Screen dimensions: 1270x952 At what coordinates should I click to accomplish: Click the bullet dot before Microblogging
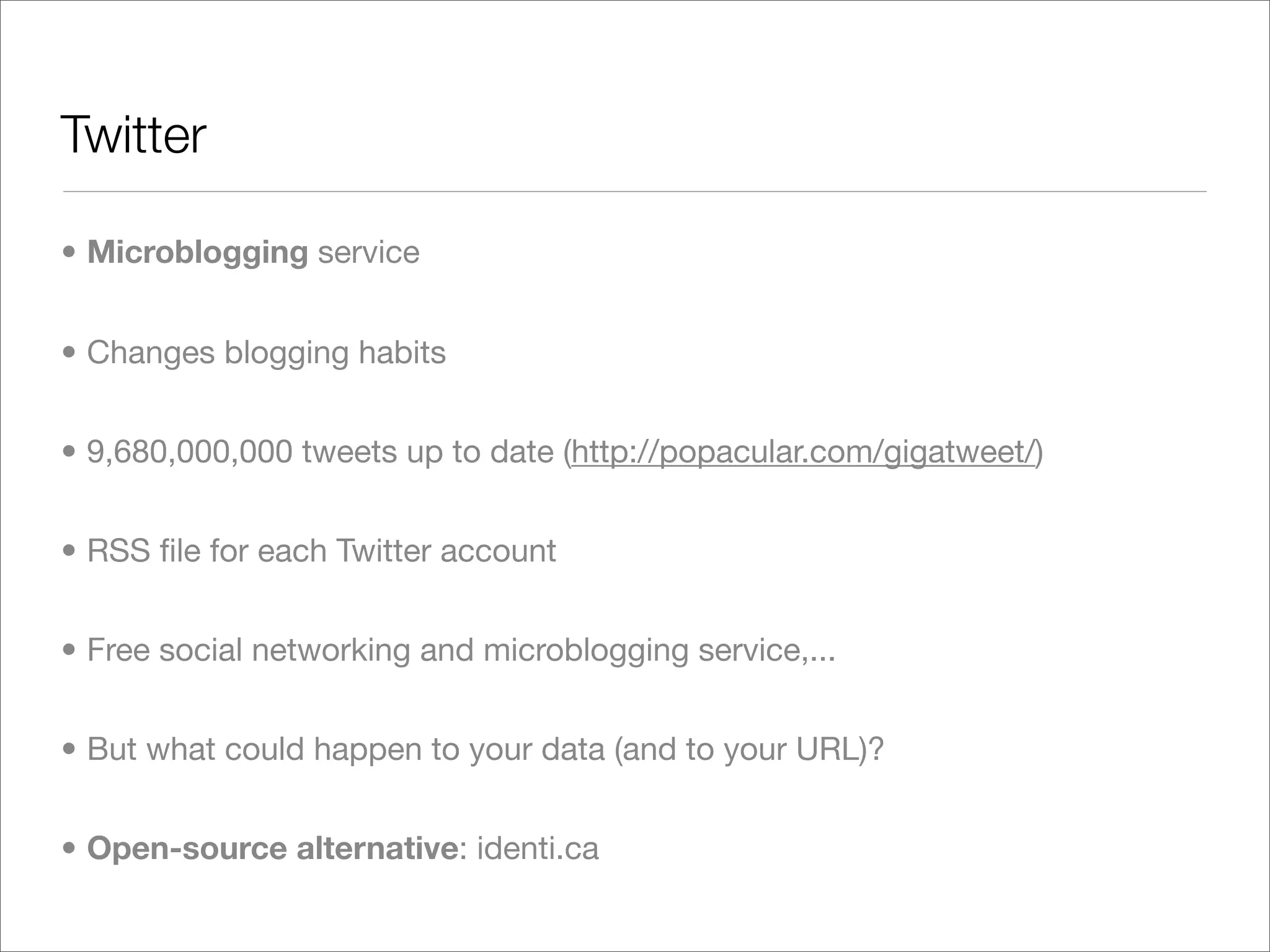coord(69,253)
